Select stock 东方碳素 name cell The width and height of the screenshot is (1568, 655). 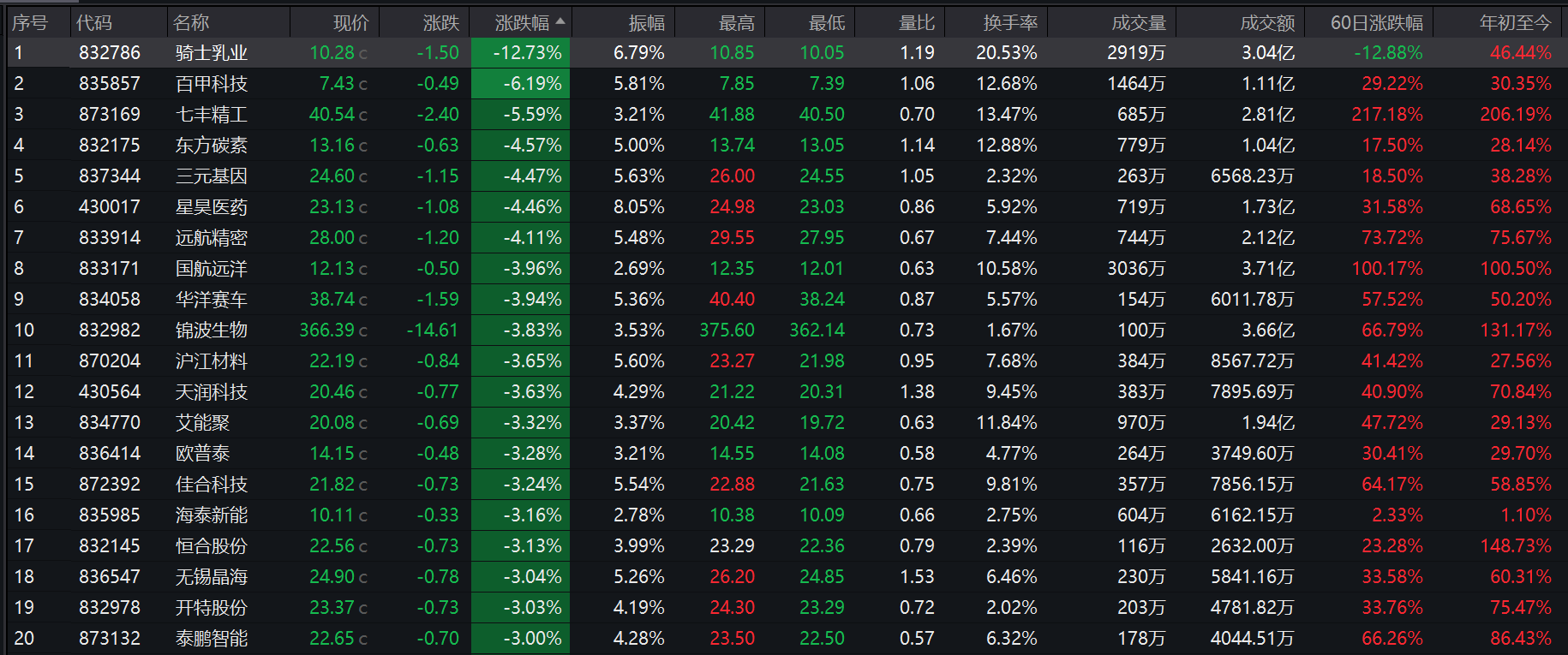(x=212, y=146)
